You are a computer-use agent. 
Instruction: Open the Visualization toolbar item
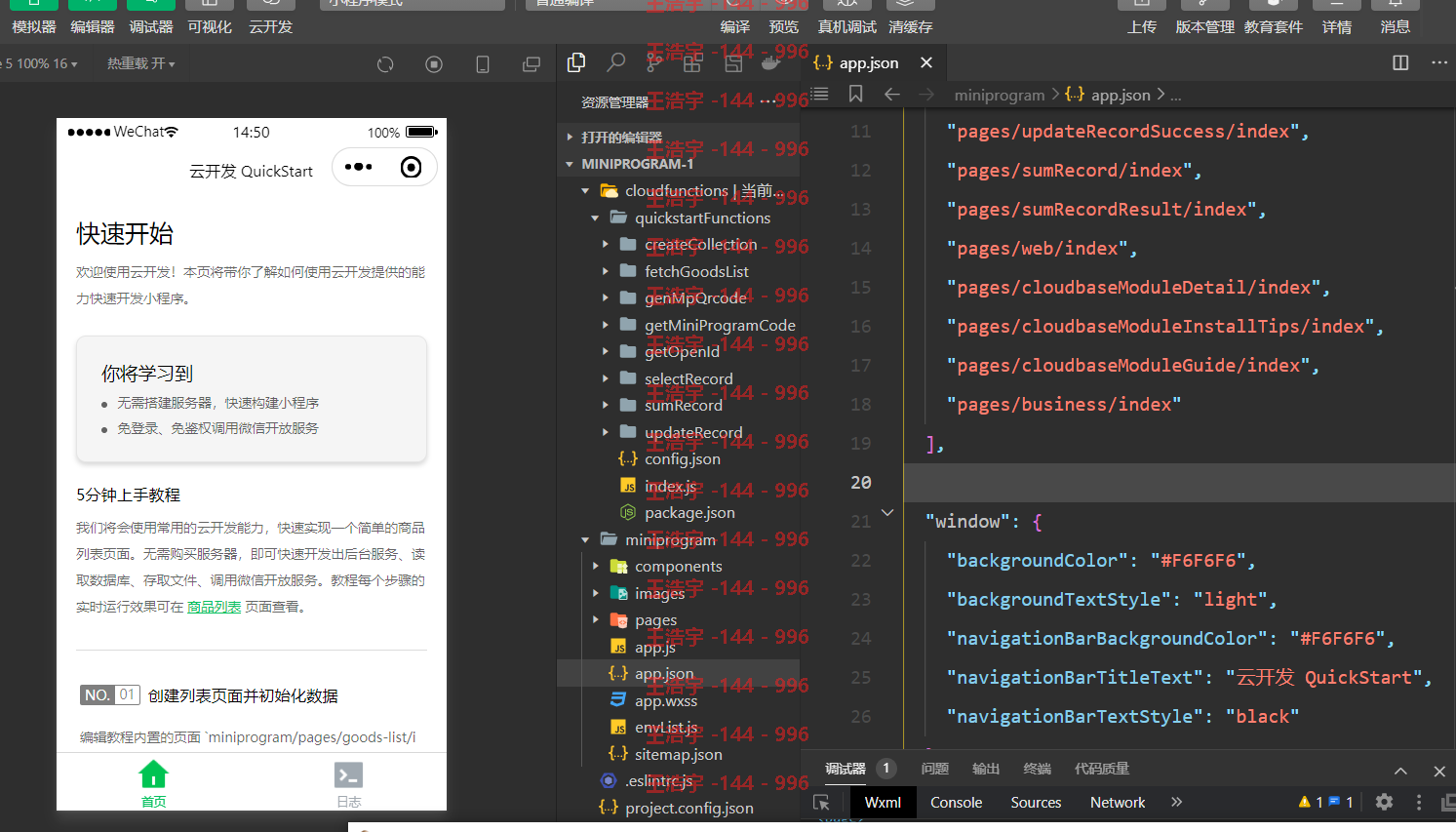[x=210, y=26]
